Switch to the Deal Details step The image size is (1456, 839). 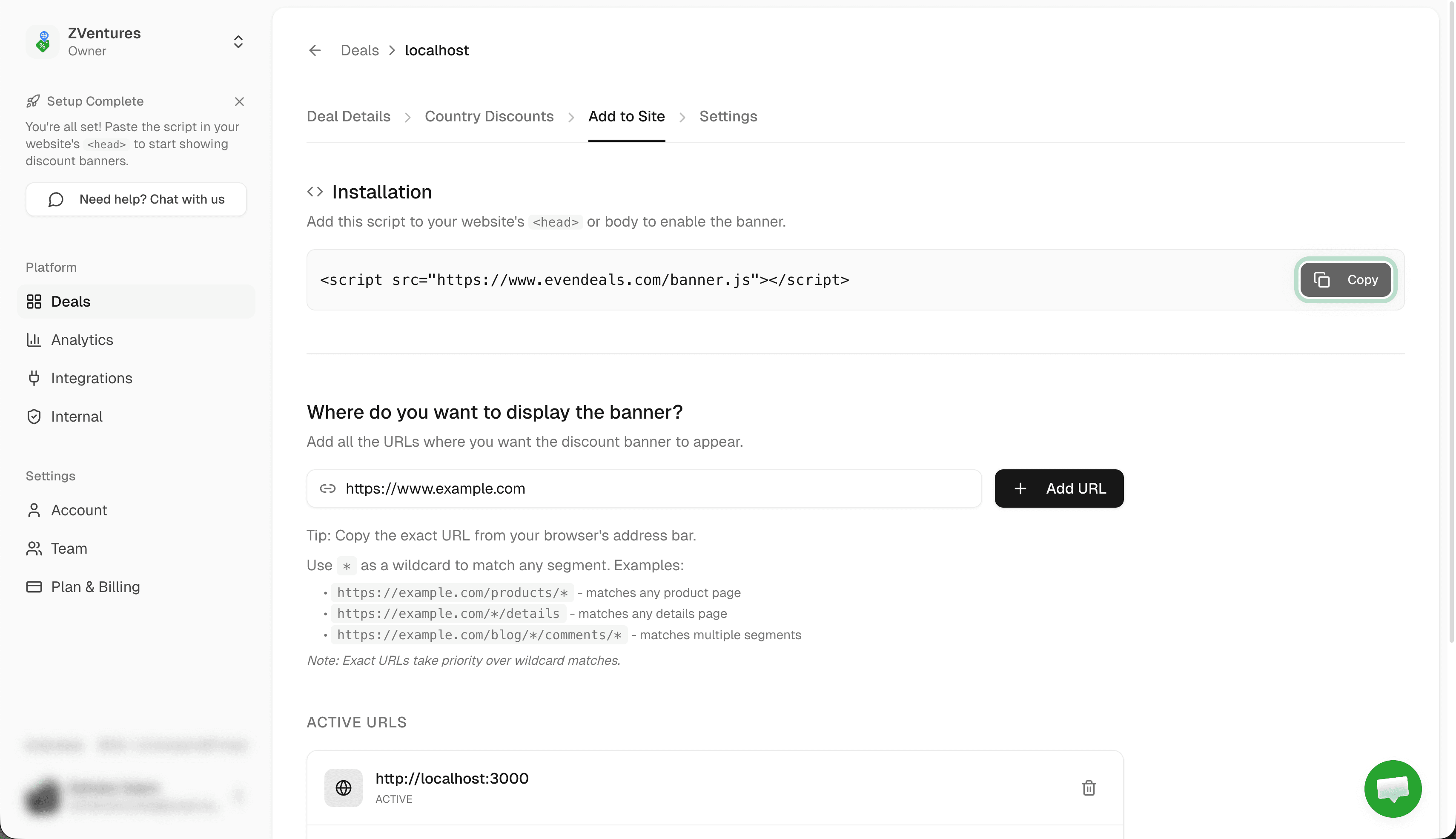[x=348, y=116]
